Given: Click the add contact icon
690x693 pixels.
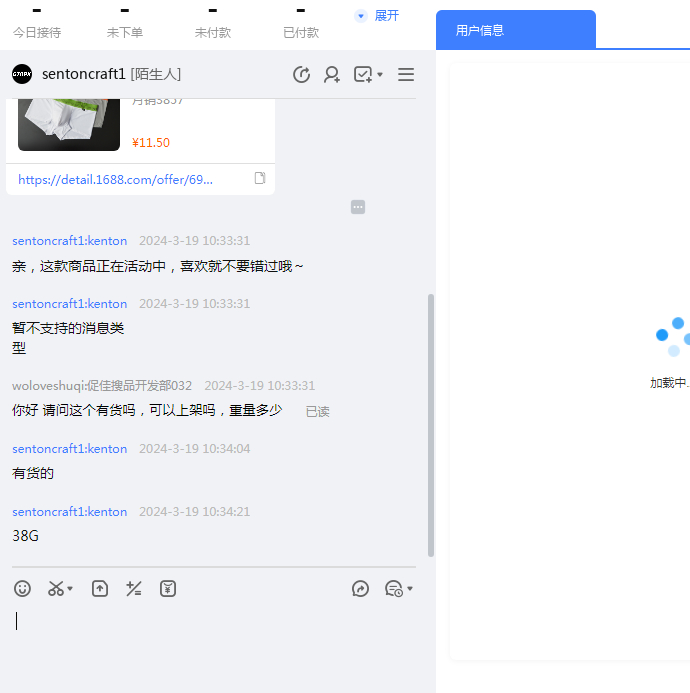Looking at the screenshot, I should click(x=332, y=74).
